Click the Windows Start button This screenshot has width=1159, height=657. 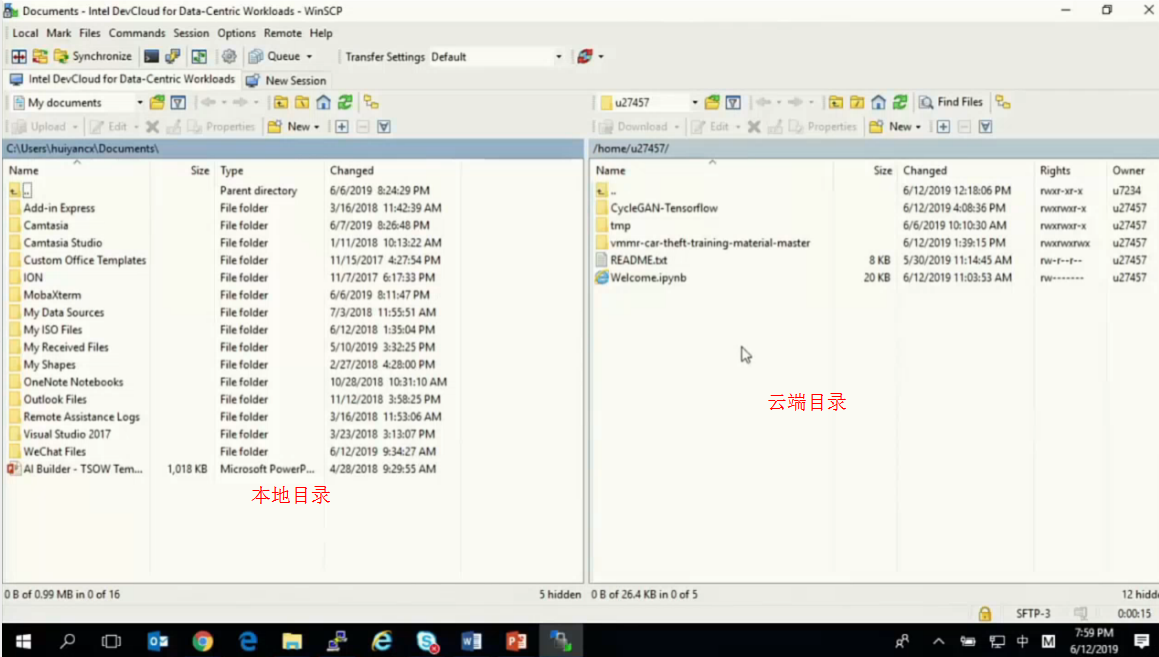pos(23,641)
